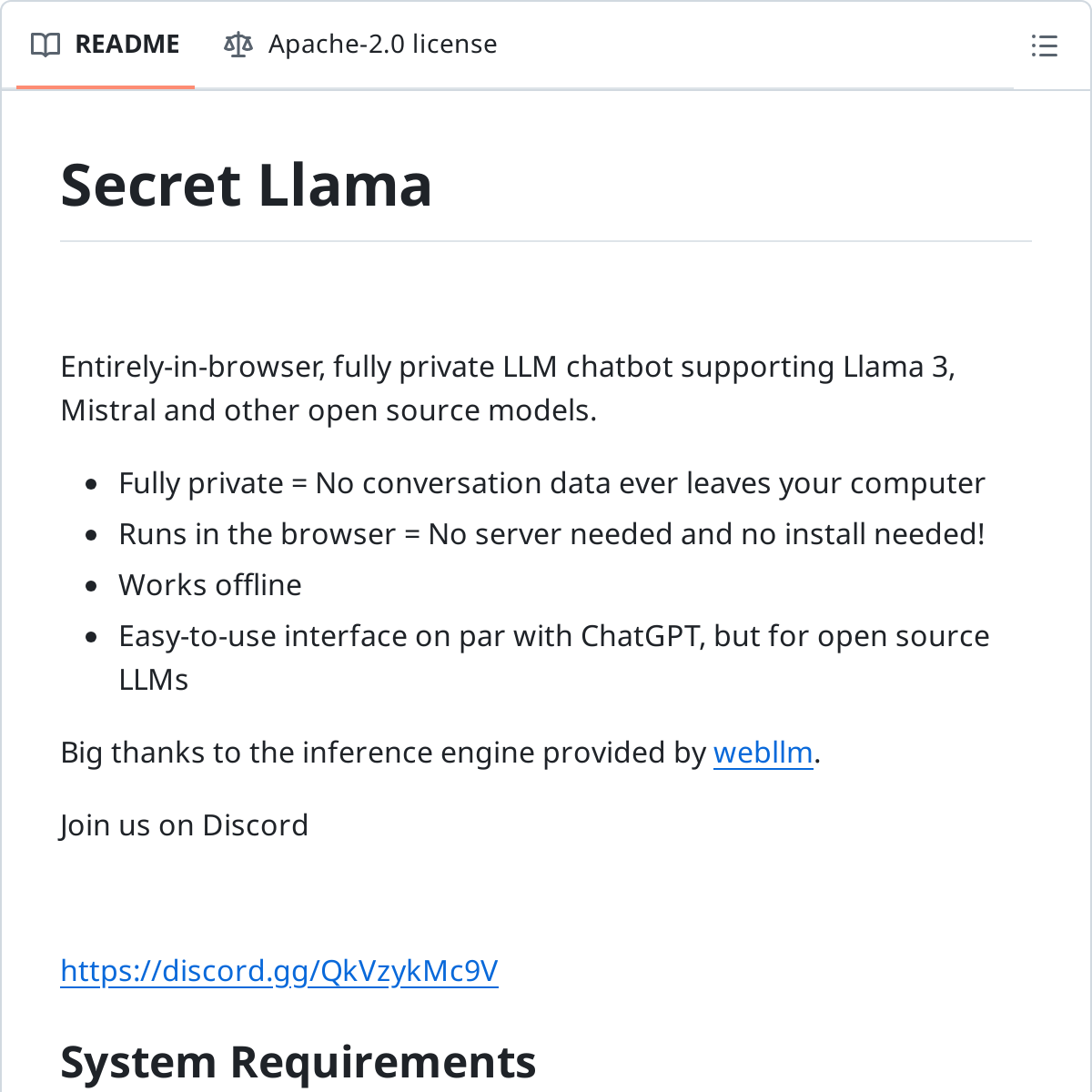Screen dimensions: 1092x1092
Task: Click the "Entirely-in-browser" intro paragraph line
Action: coord(508,367)
